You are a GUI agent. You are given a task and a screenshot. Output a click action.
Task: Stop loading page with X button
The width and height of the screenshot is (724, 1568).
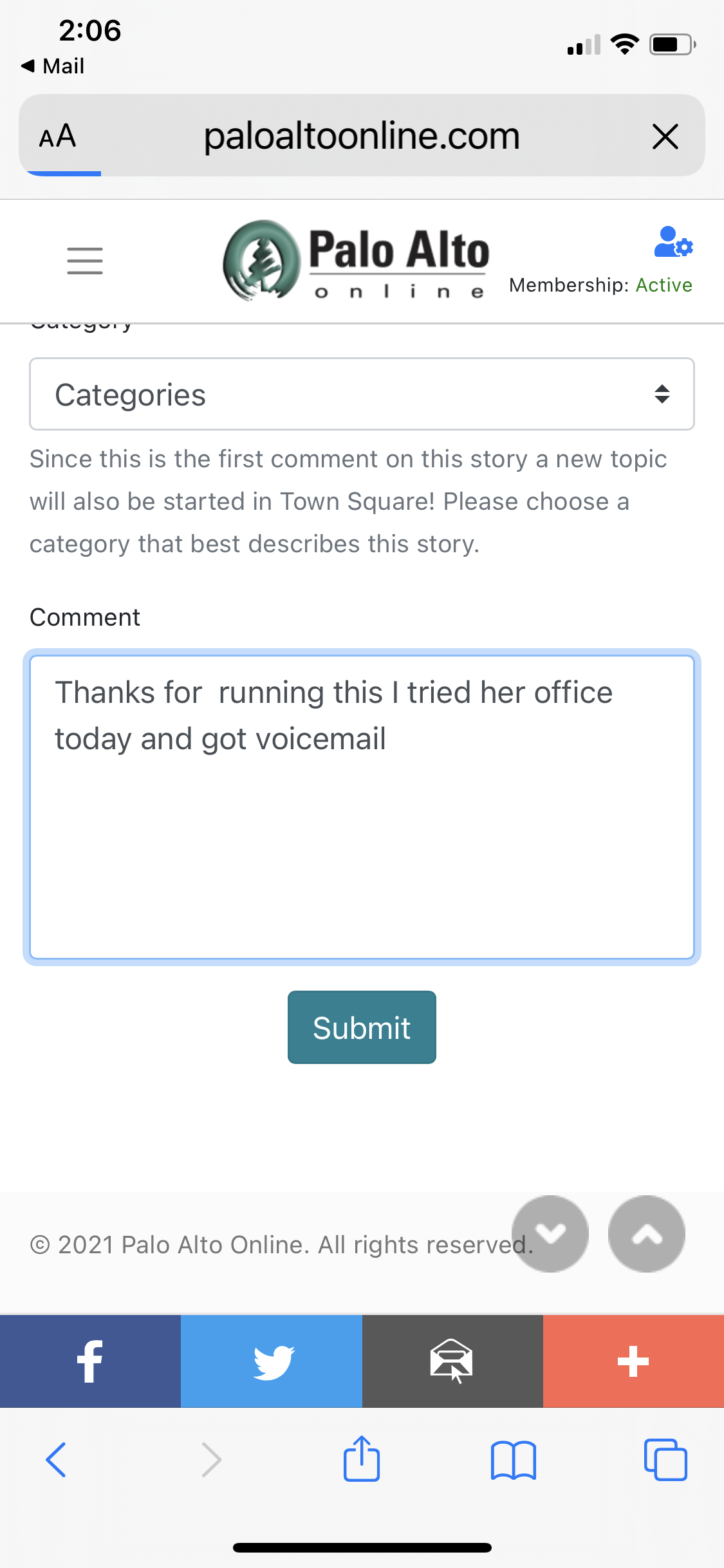(x=665, y=136)
